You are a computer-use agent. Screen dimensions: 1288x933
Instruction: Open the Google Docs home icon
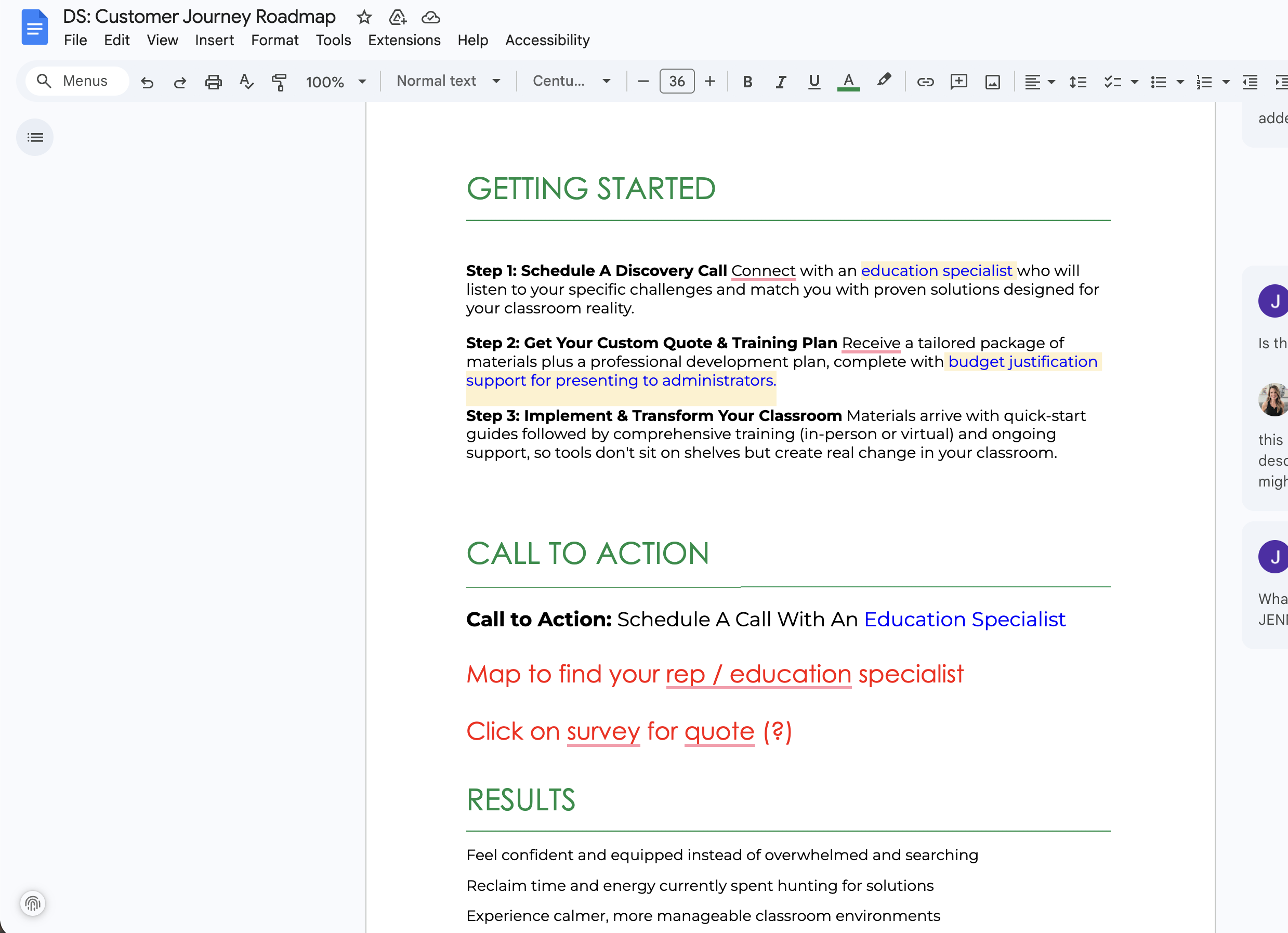(35, 27)
